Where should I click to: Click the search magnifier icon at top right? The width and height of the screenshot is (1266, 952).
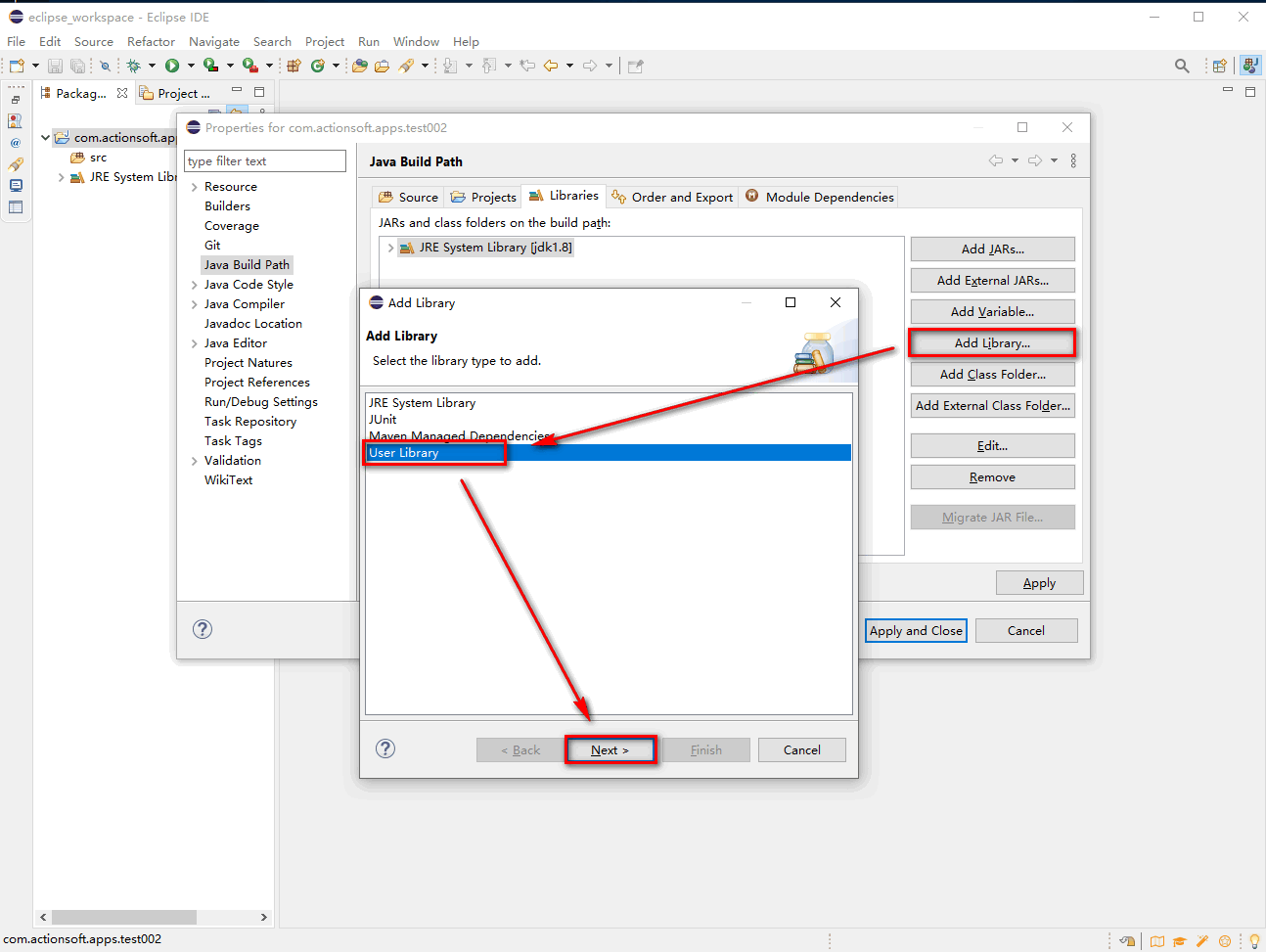click(x=1182, y=66)
